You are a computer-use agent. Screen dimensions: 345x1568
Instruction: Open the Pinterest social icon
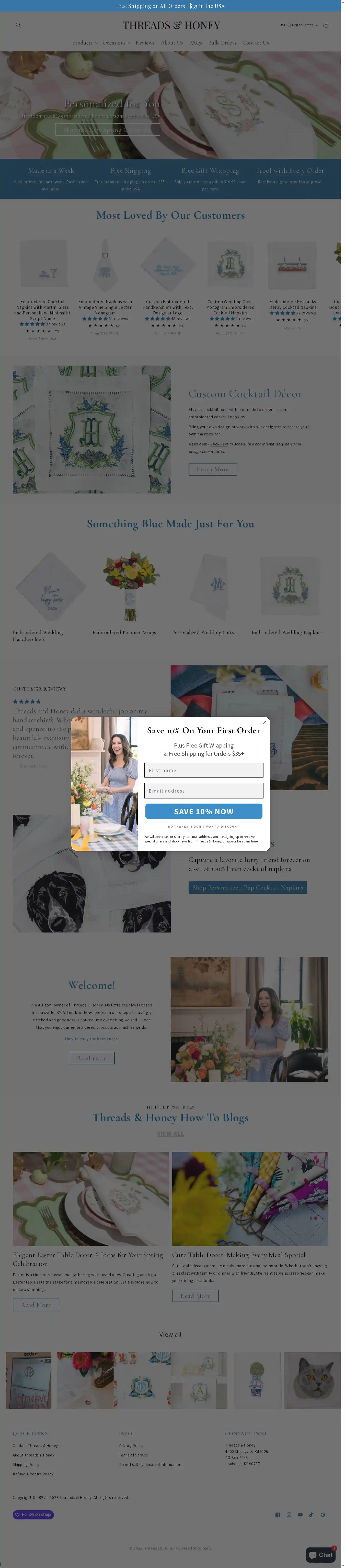point(323,1515)
